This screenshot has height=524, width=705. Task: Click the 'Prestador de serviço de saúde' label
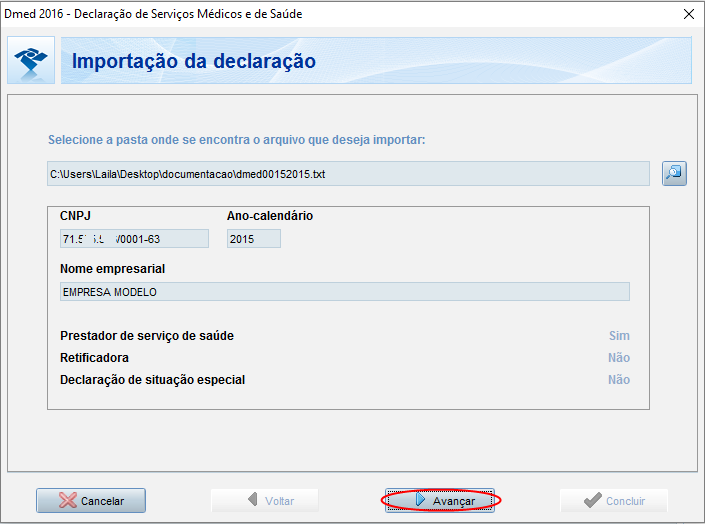(x=147, y=336)
